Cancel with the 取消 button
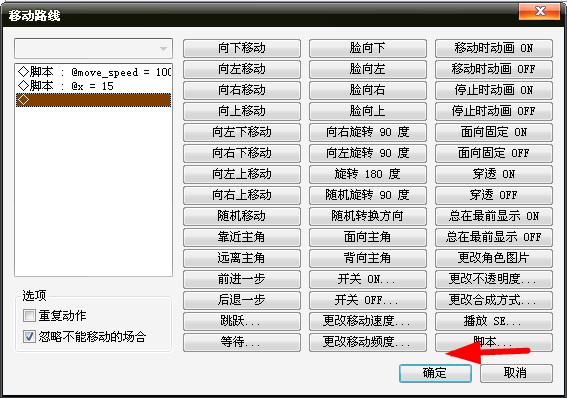Image resolution: width=567 pixels, height=398 pixels. point(516,373)
